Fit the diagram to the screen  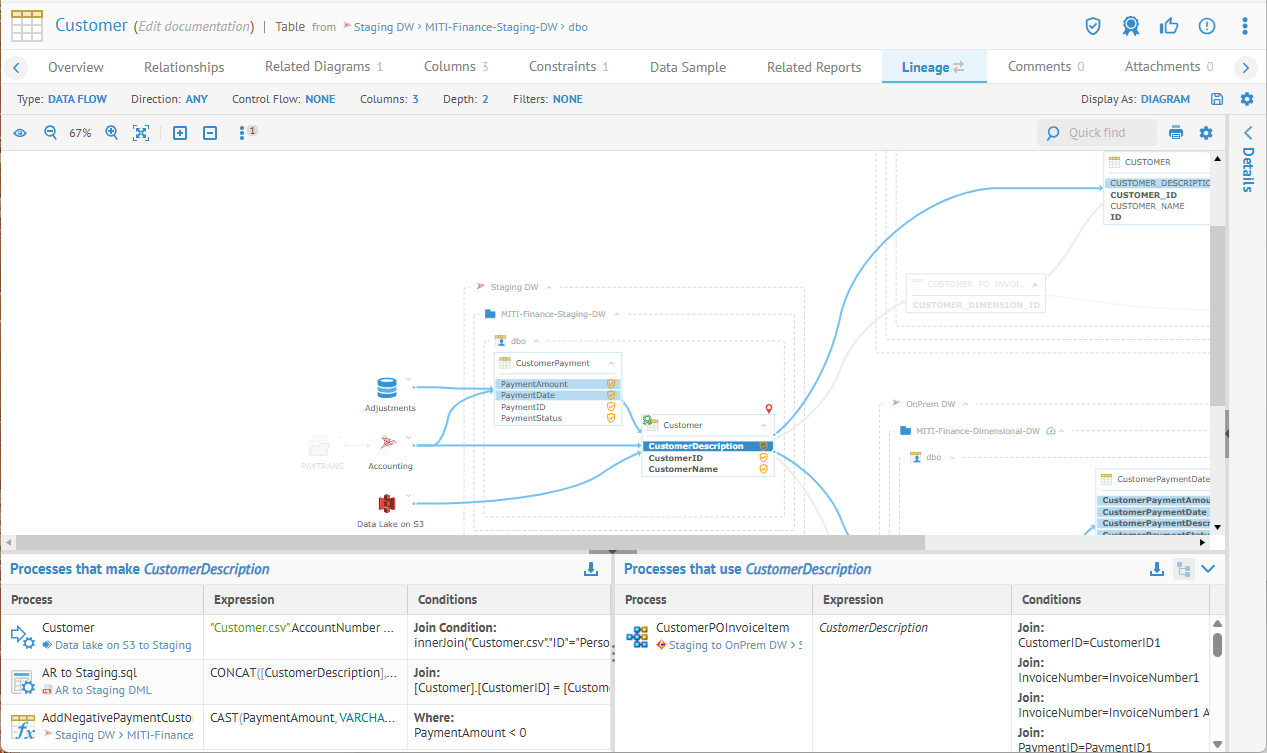tap(141, 133)
